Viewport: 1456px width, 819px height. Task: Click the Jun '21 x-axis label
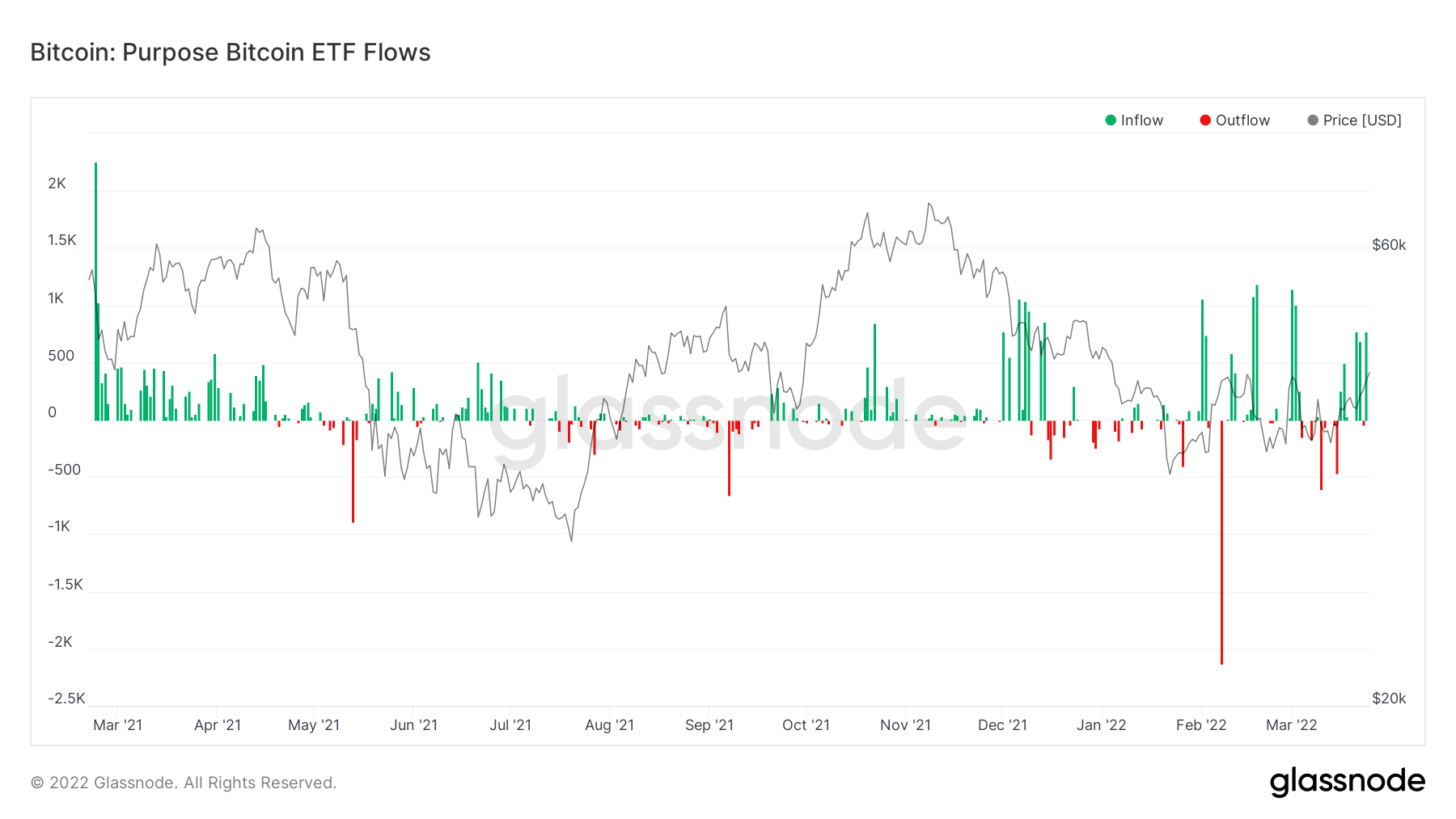click(x=413, y=725)
